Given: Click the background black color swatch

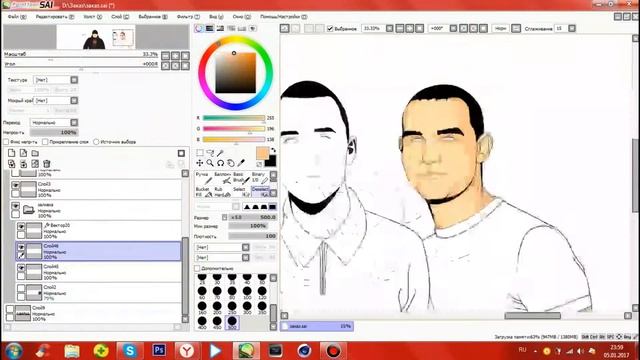Looking at the screenshot, I should point(271,162).
